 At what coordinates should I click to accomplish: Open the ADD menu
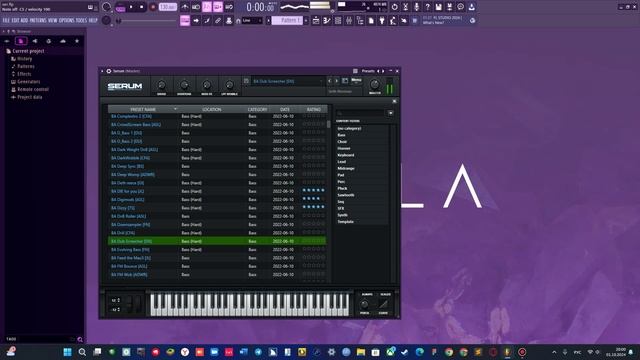(24, 20)
